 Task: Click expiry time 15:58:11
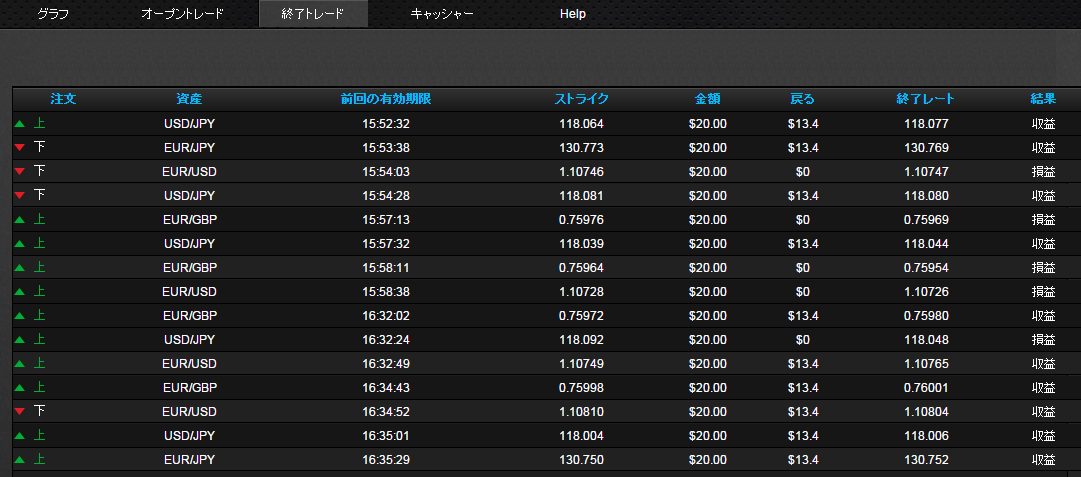(x=386, y=267)
